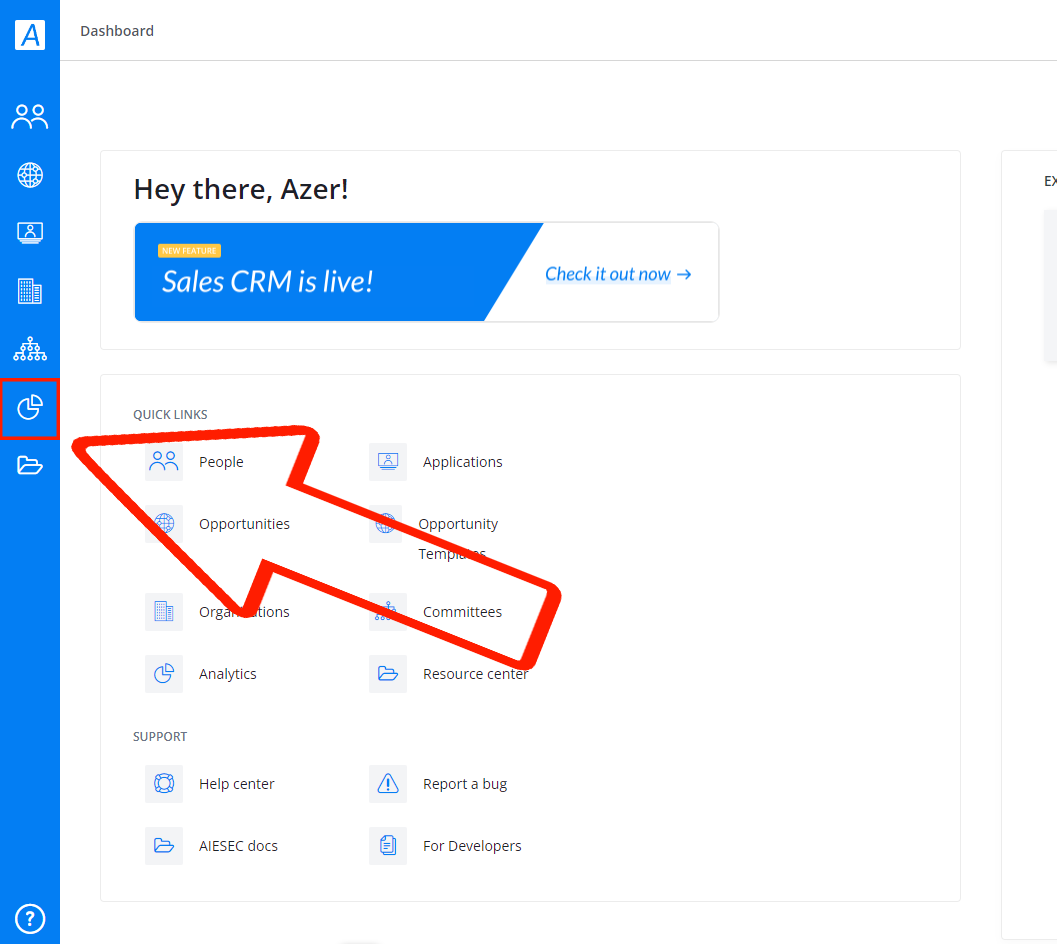Open the Applications quick link text
Screen dimensions: 1057x944
coord(462,462)
